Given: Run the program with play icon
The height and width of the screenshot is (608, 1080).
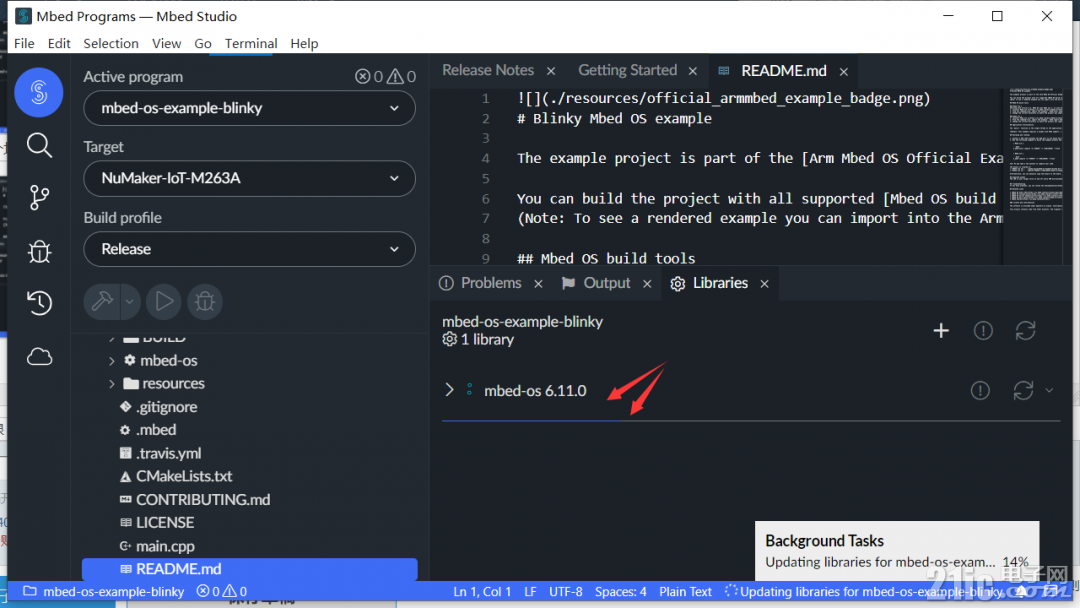Looking at the screenshot, I should click(x=164, y=302).
